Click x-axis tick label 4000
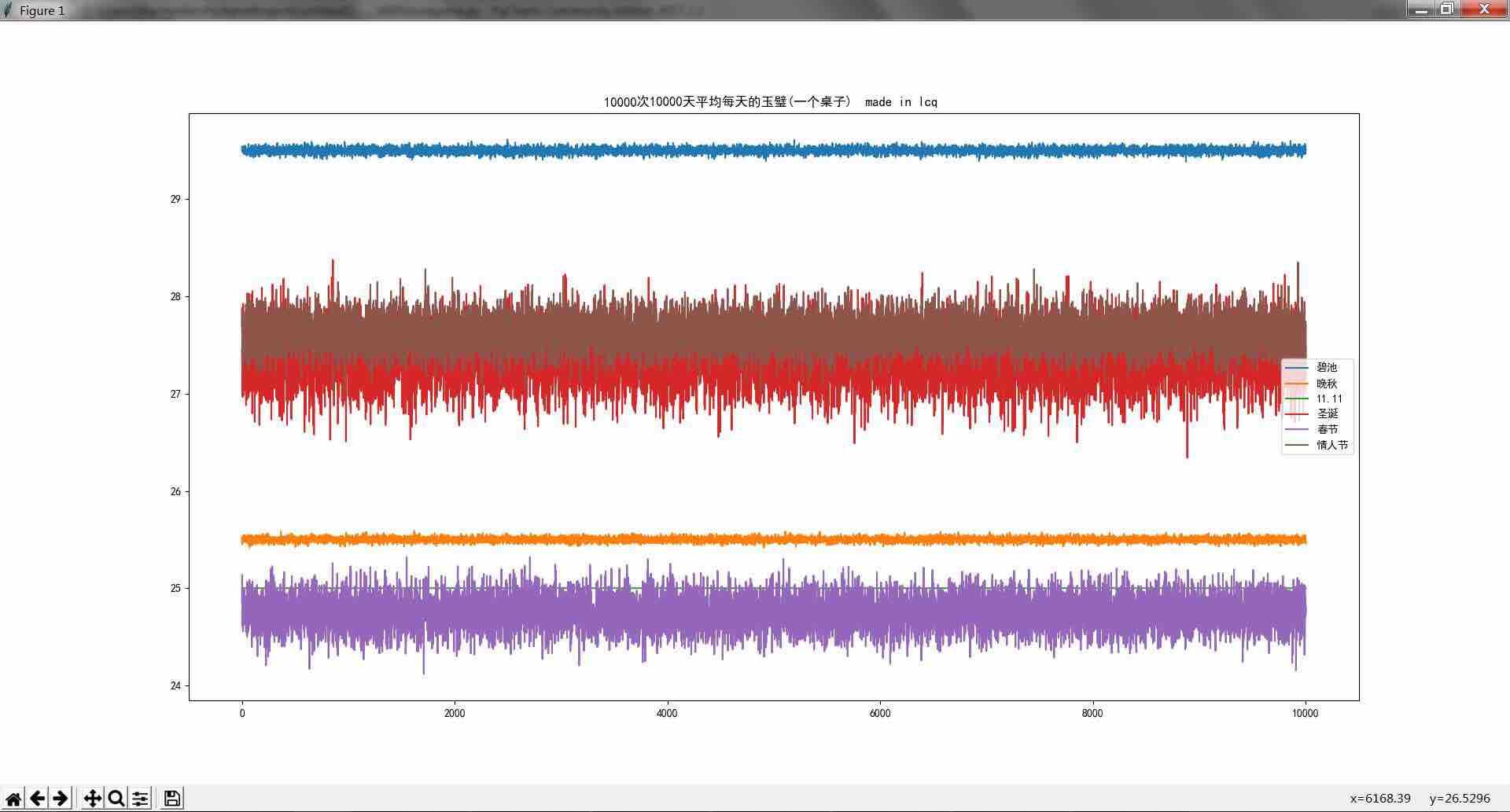 point(667,714)
